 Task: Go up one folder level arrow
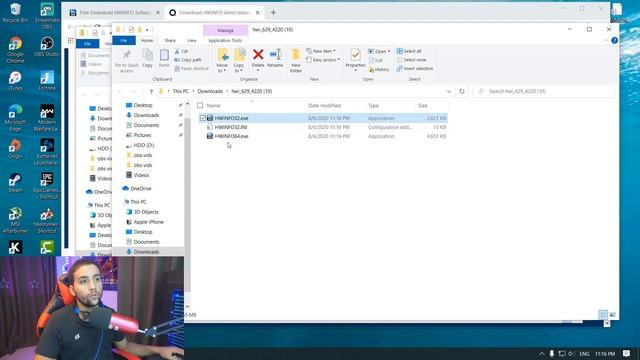click(x=151, y=91)
